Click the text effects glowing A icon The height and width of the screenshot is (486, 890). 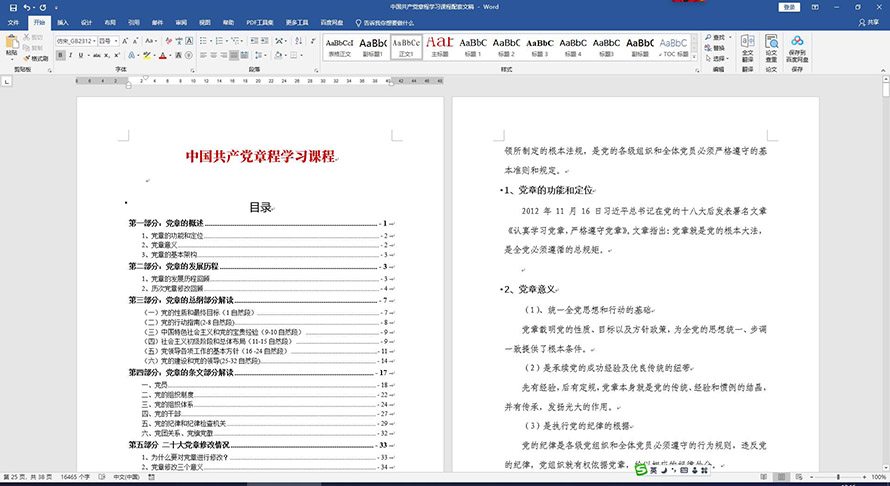point(131,55)
